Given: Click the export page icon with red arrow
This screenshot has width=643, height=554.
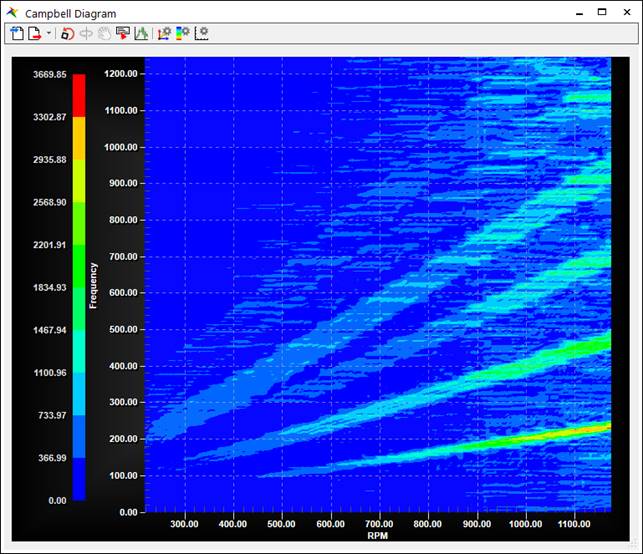Looking at the screenshot, I should pos(34,33).
